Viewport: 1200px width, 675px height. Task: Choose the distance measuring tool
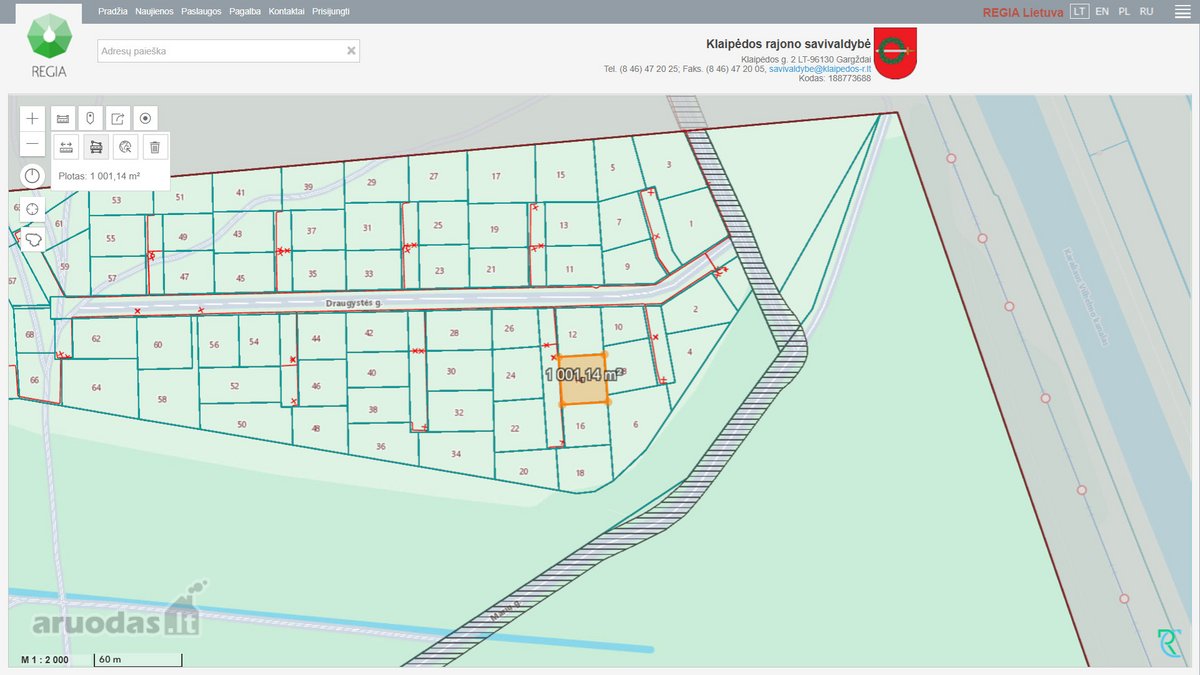[67, 147]
